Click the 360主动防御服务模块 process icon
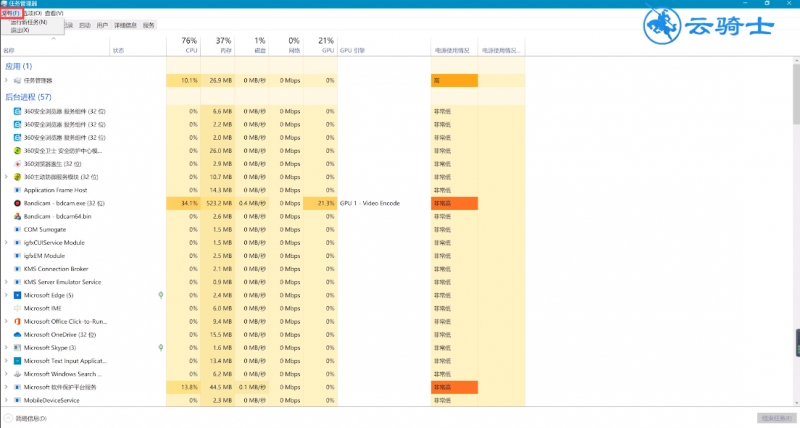The height and width of the screenshot is (428, 800). click(17, 177)
